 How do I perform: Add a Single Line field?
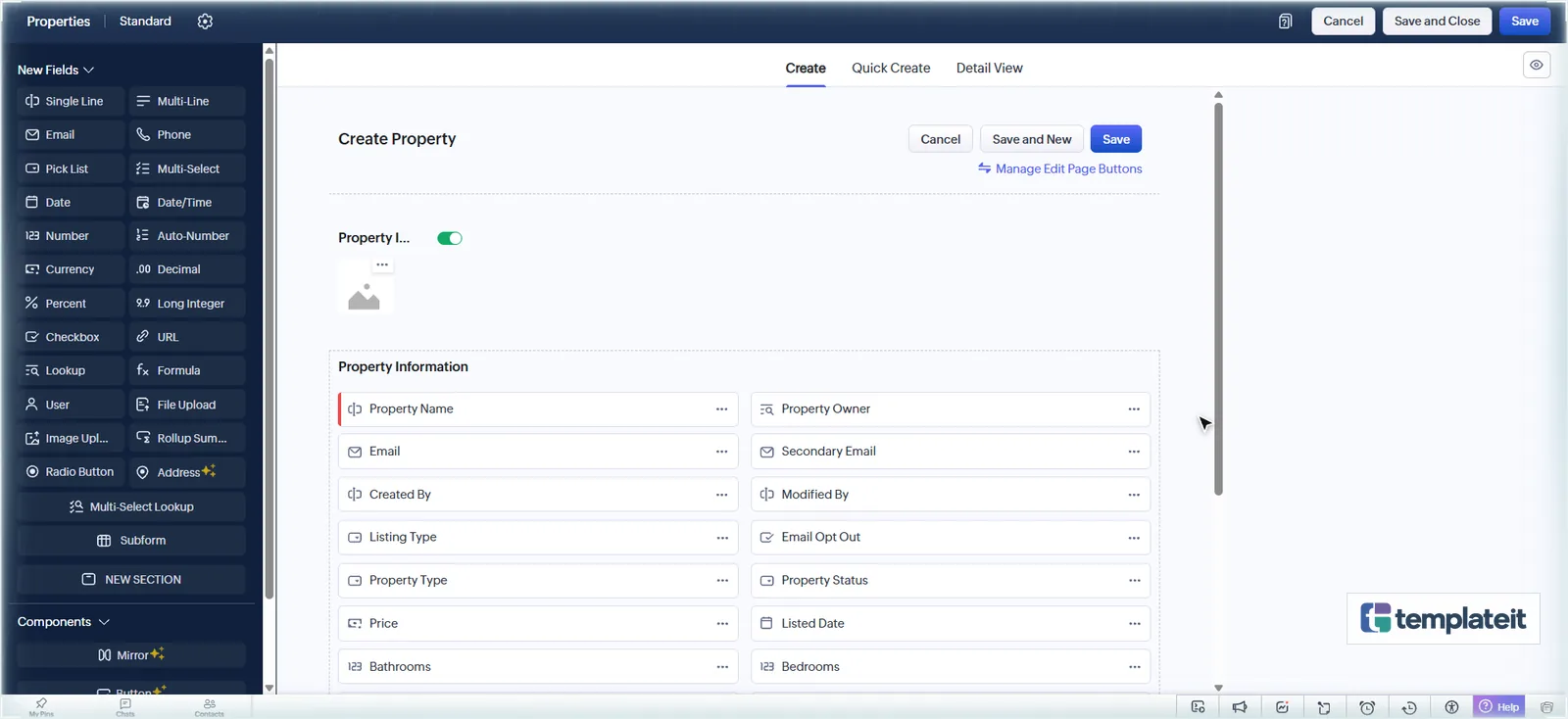[x=72, y=101]
